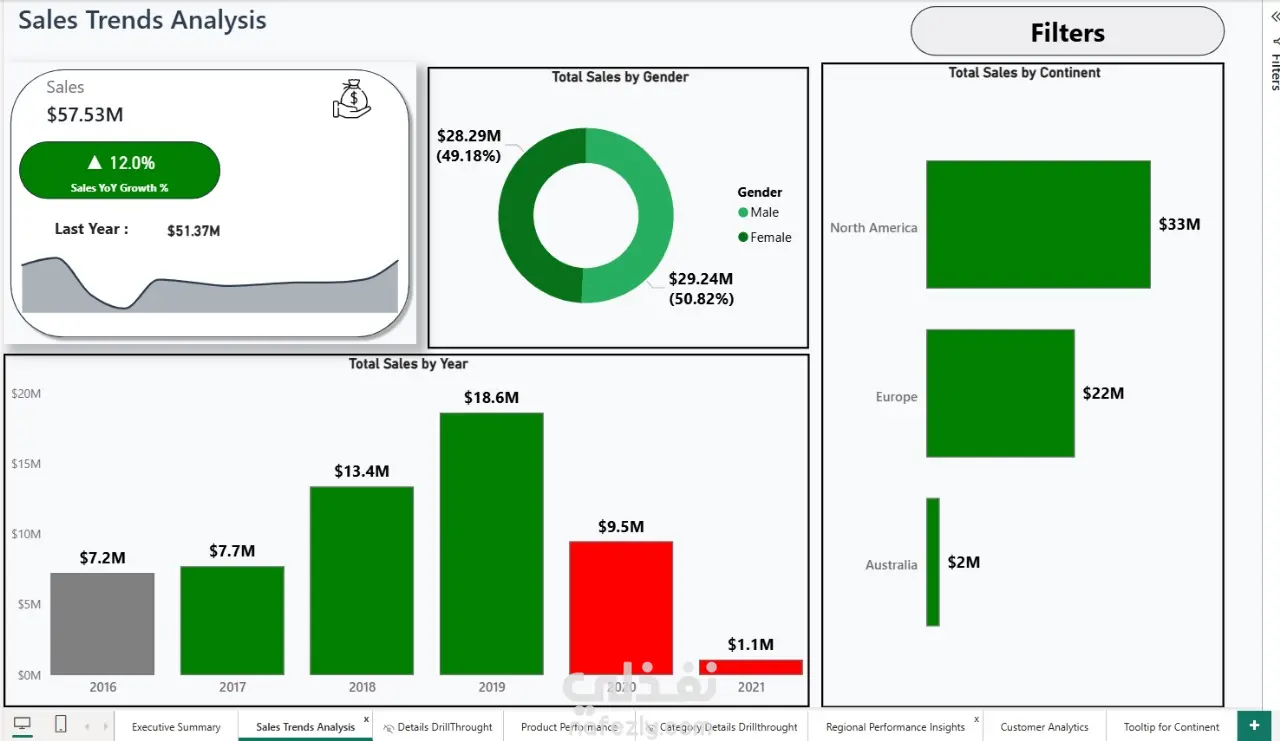Select the Europe bar
1280x741 pixels.
coord(1000,393)
